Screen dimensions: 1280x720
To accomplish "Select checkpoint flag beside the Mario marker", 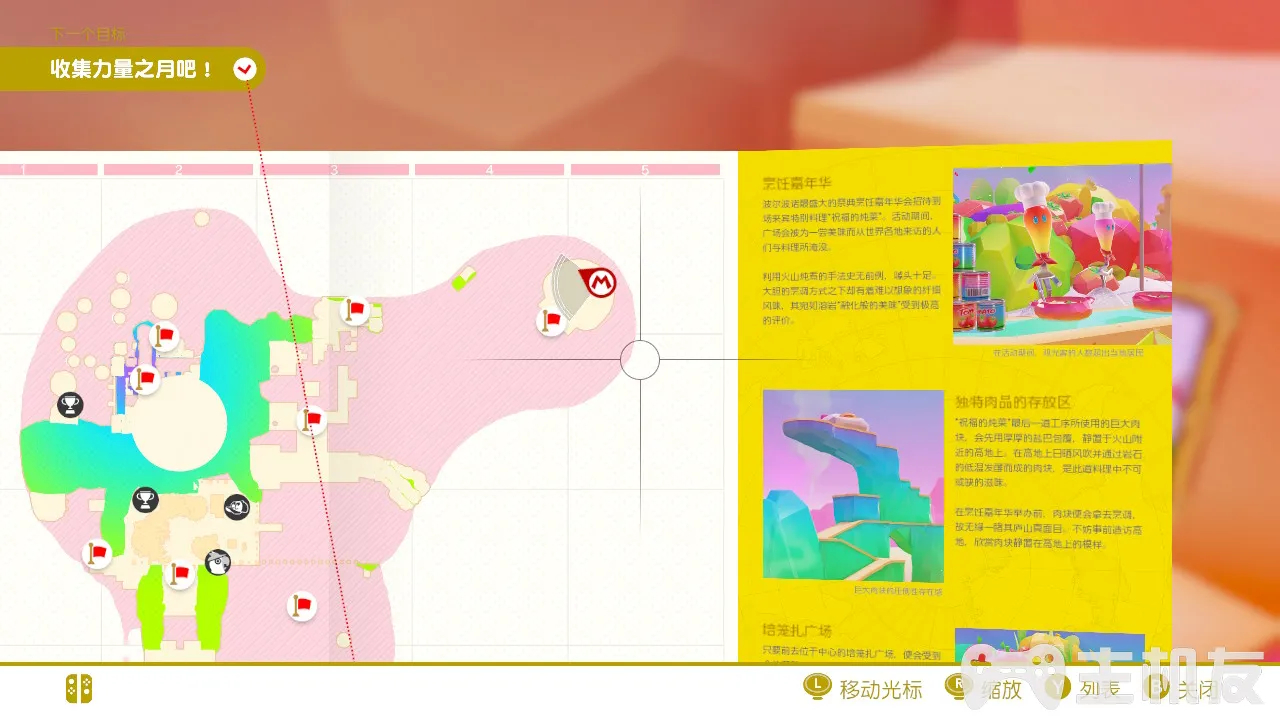I will (x=551, y=320).
